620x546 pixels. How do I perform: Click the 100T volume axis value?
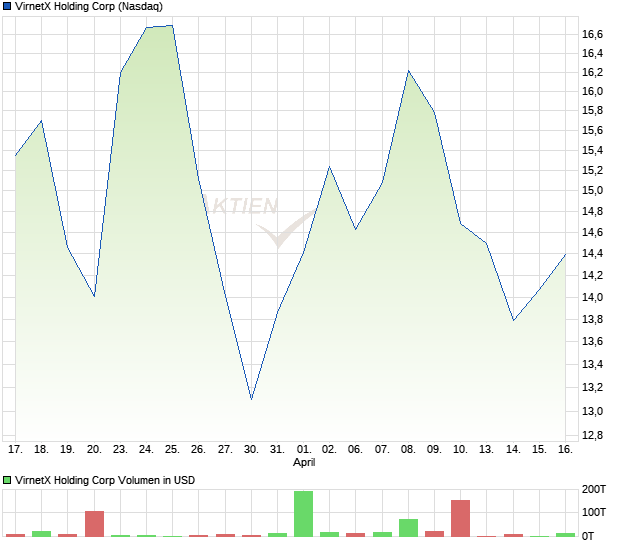point(594,512)
